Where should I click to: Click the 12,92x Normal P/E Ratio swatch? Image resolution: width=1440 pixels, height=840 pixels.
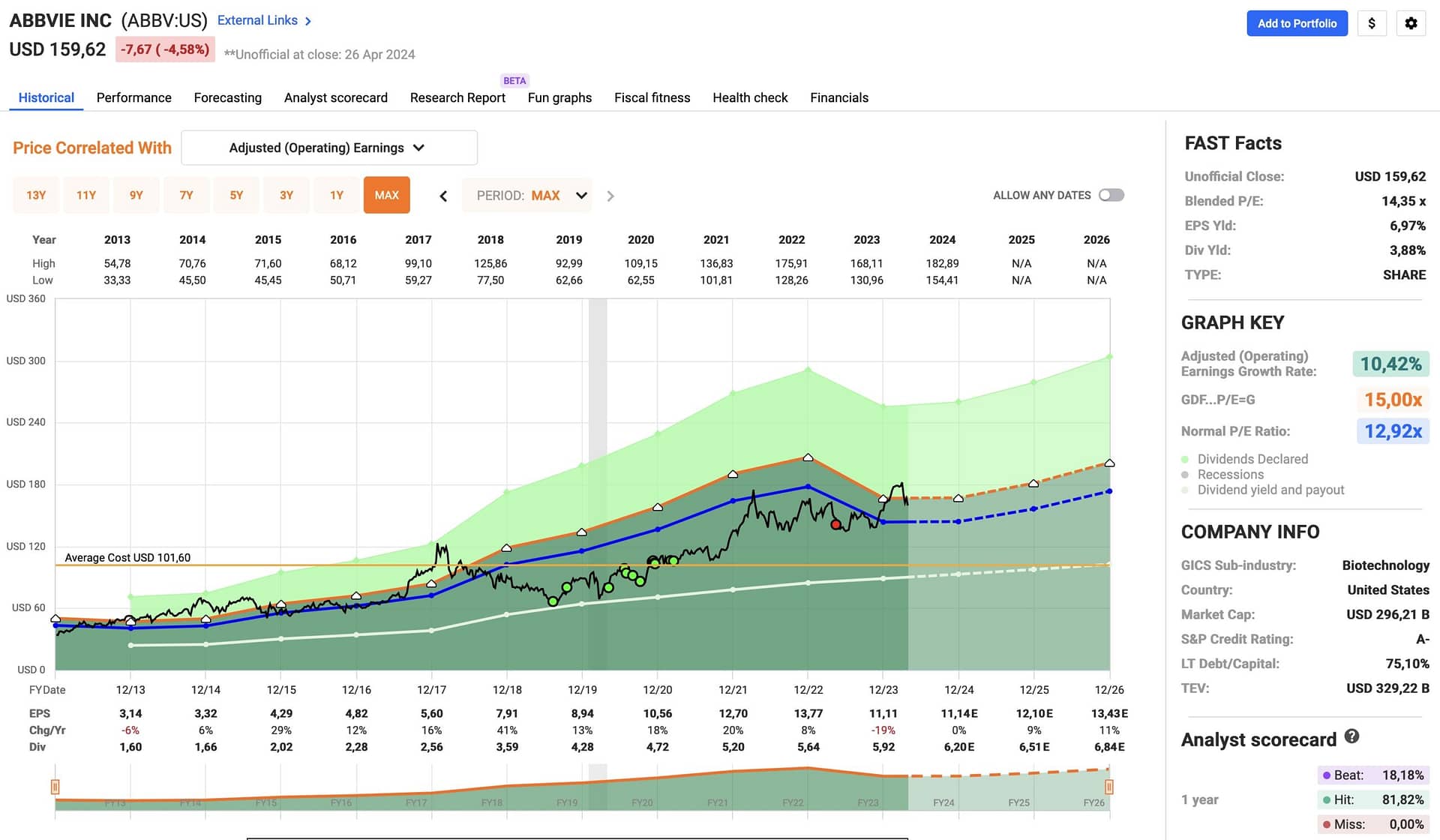pos(1393,431)
